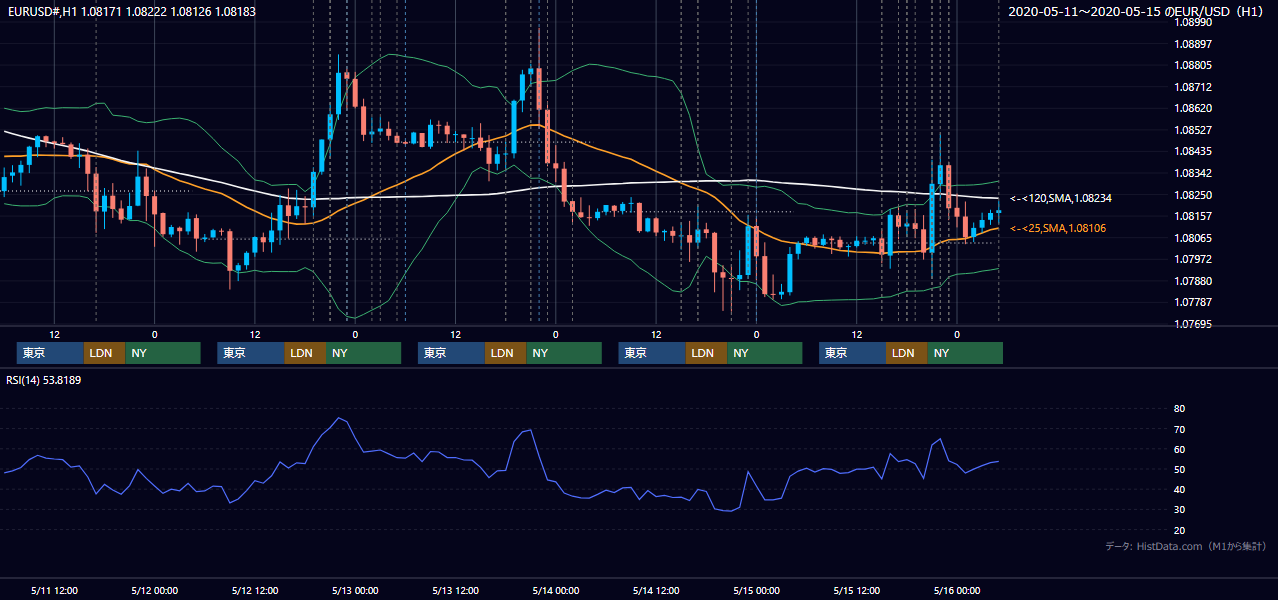The image size is (1278, 600).
Task: Click the 5/15 00:00 date marker
Action: (756, 590)
